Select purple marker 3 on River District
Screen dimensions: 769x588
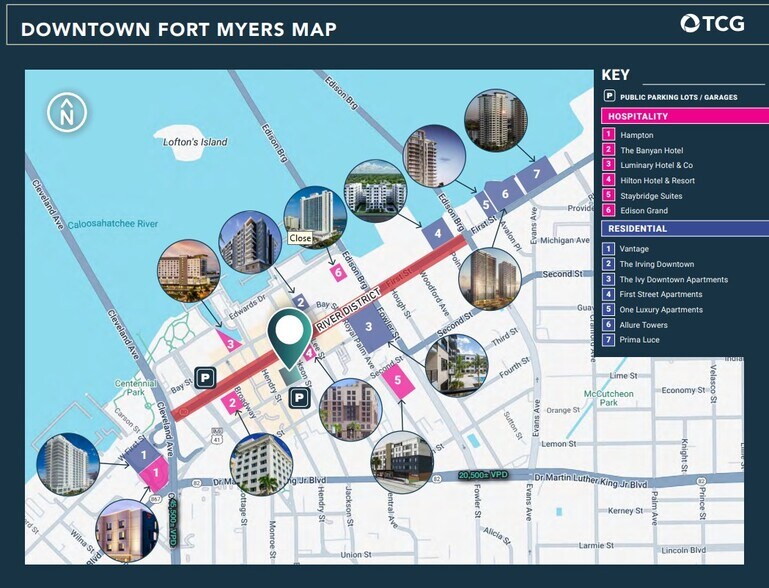(x=368, y=325)
